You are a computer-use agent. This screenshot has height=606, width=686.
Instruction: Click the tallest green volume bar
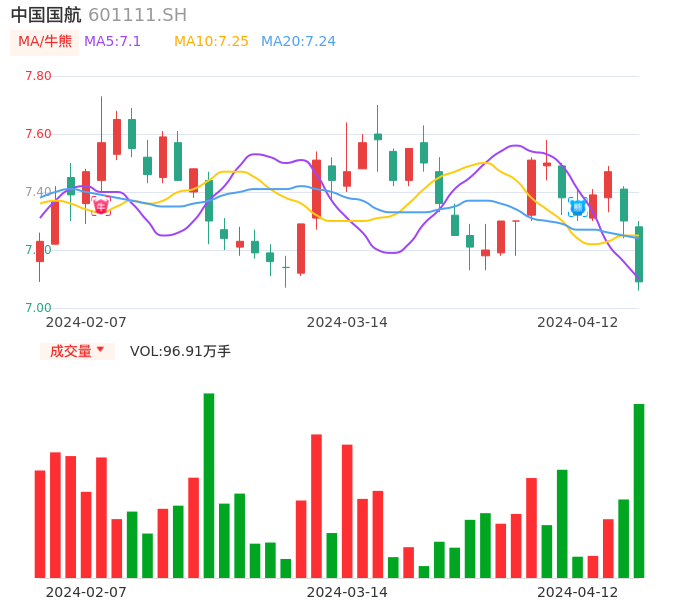(209, 485)
